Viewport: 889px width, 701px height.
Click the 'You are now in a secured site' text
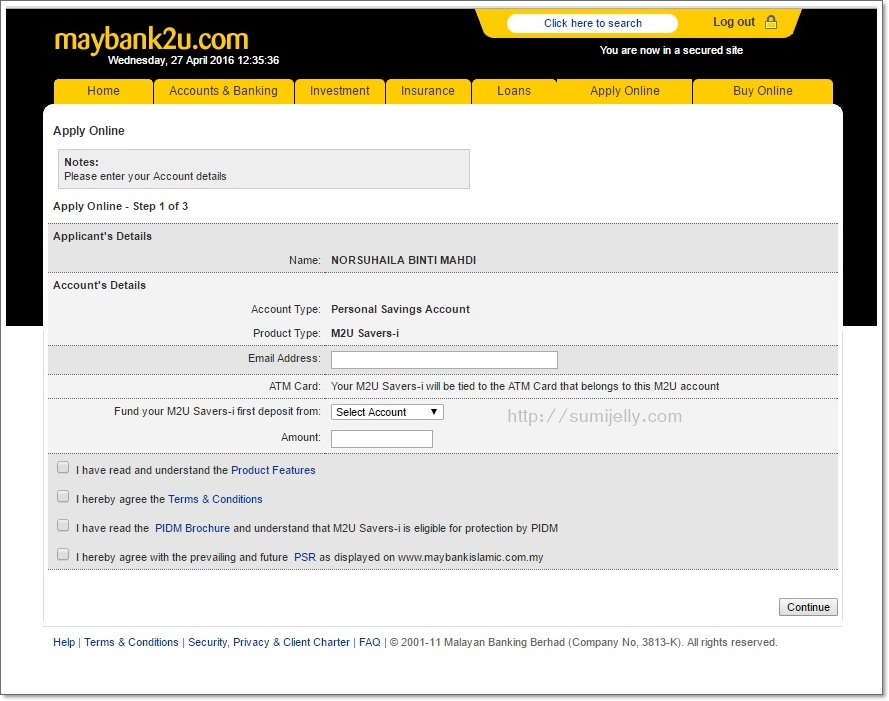pyautogui.click(x=671, y=50)
